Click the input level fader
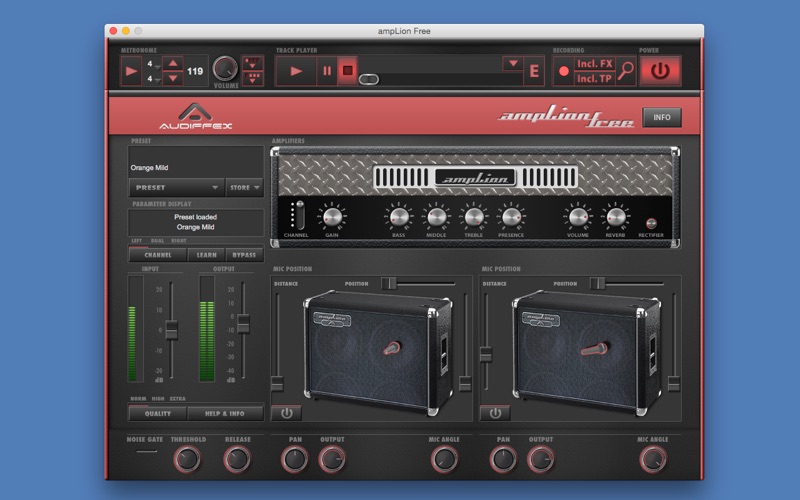800x500 pixels. pyautogui.click(x=171, y=330)
